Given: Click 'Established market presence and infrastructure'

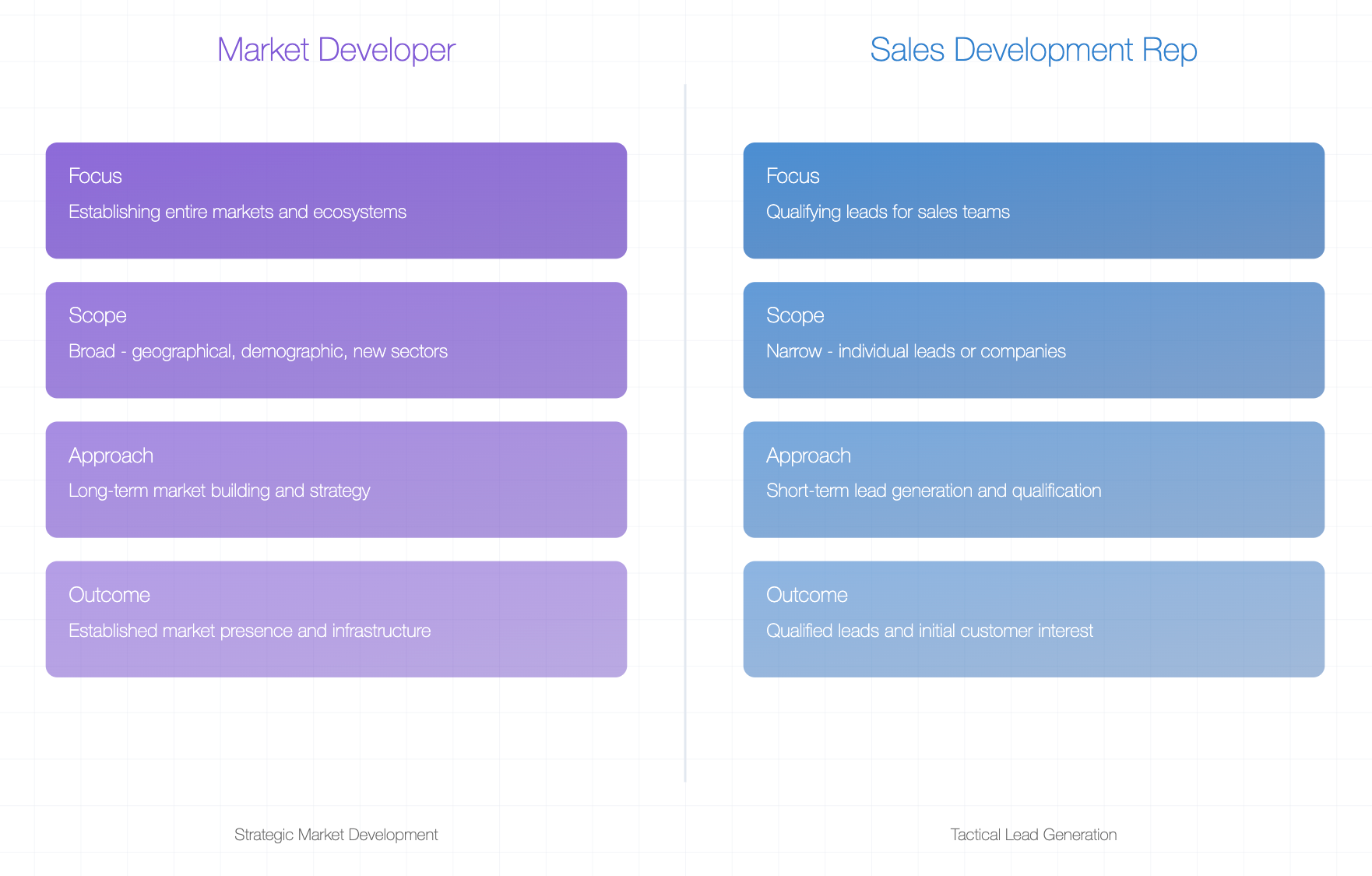Looking at the screenshot, I should coord(249,631).
